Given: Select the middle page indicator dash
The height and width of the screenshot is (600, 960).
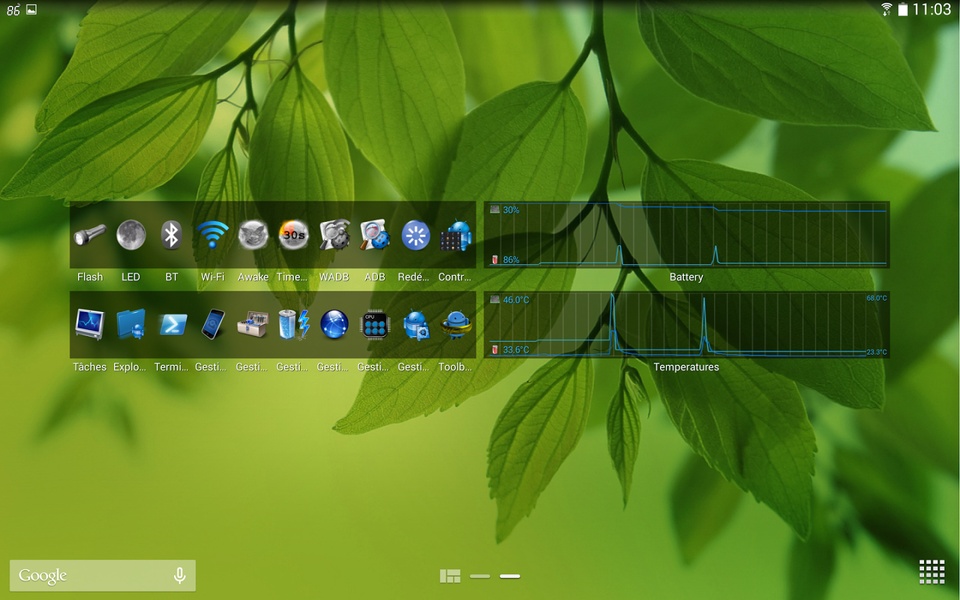Looking at the screenshot, I should click(x=480, y=576).
